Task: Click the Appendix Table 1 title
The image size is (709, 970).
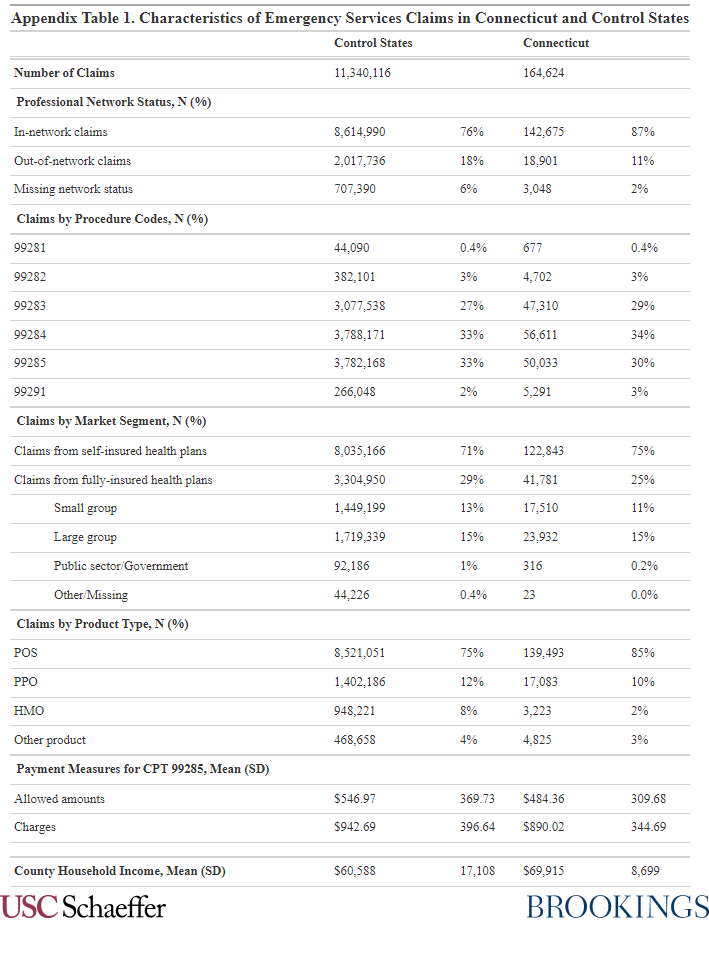Action: coord(351,18)
